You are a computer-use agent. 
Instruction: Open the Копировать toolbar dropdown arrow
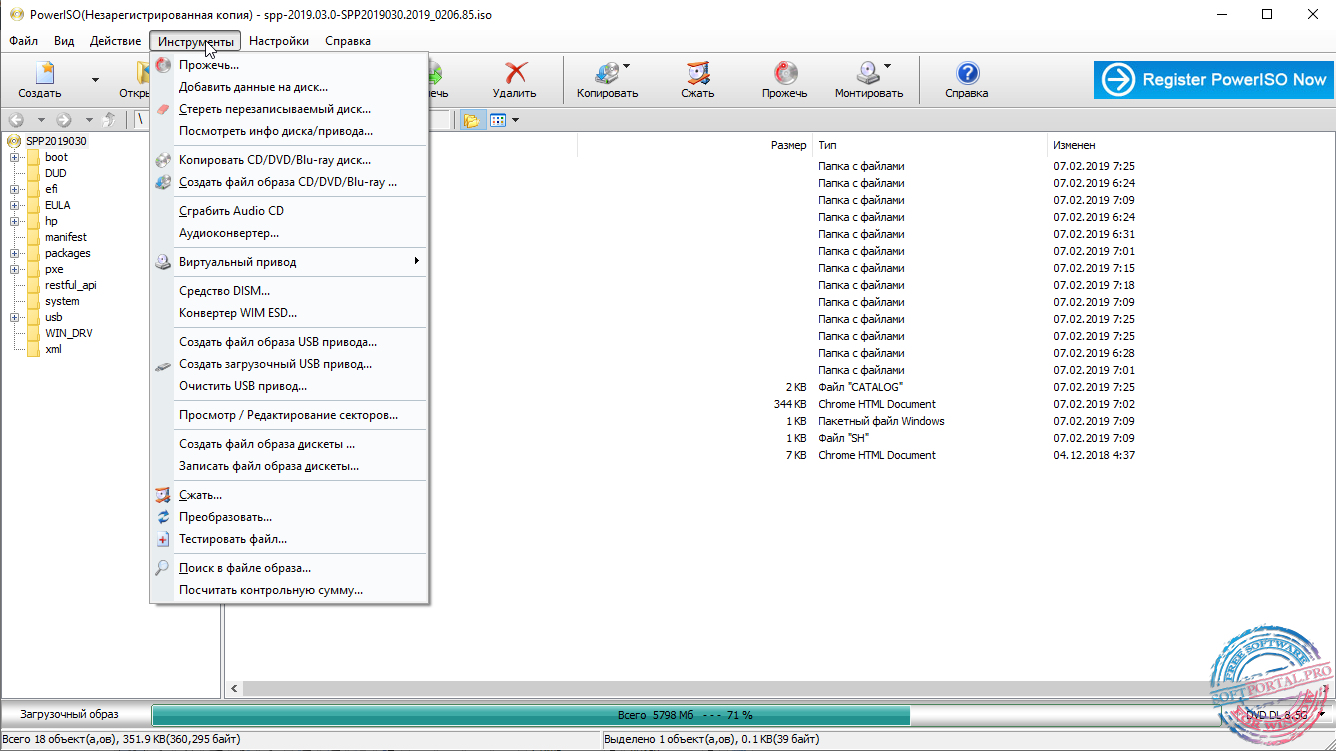click(626, 67)
